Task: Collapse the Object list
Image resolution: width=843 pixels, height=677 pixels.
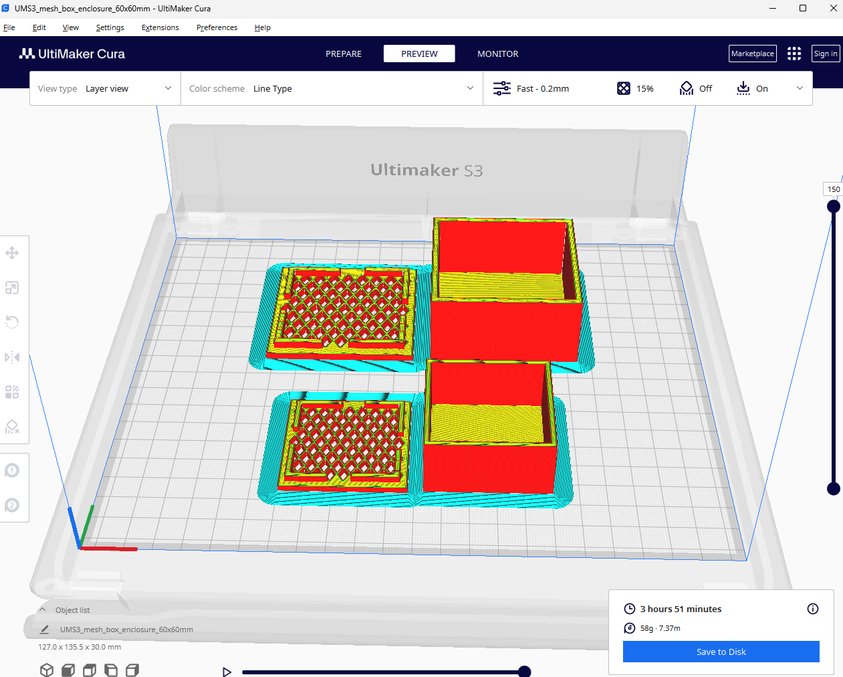Action: click(42, 609)
